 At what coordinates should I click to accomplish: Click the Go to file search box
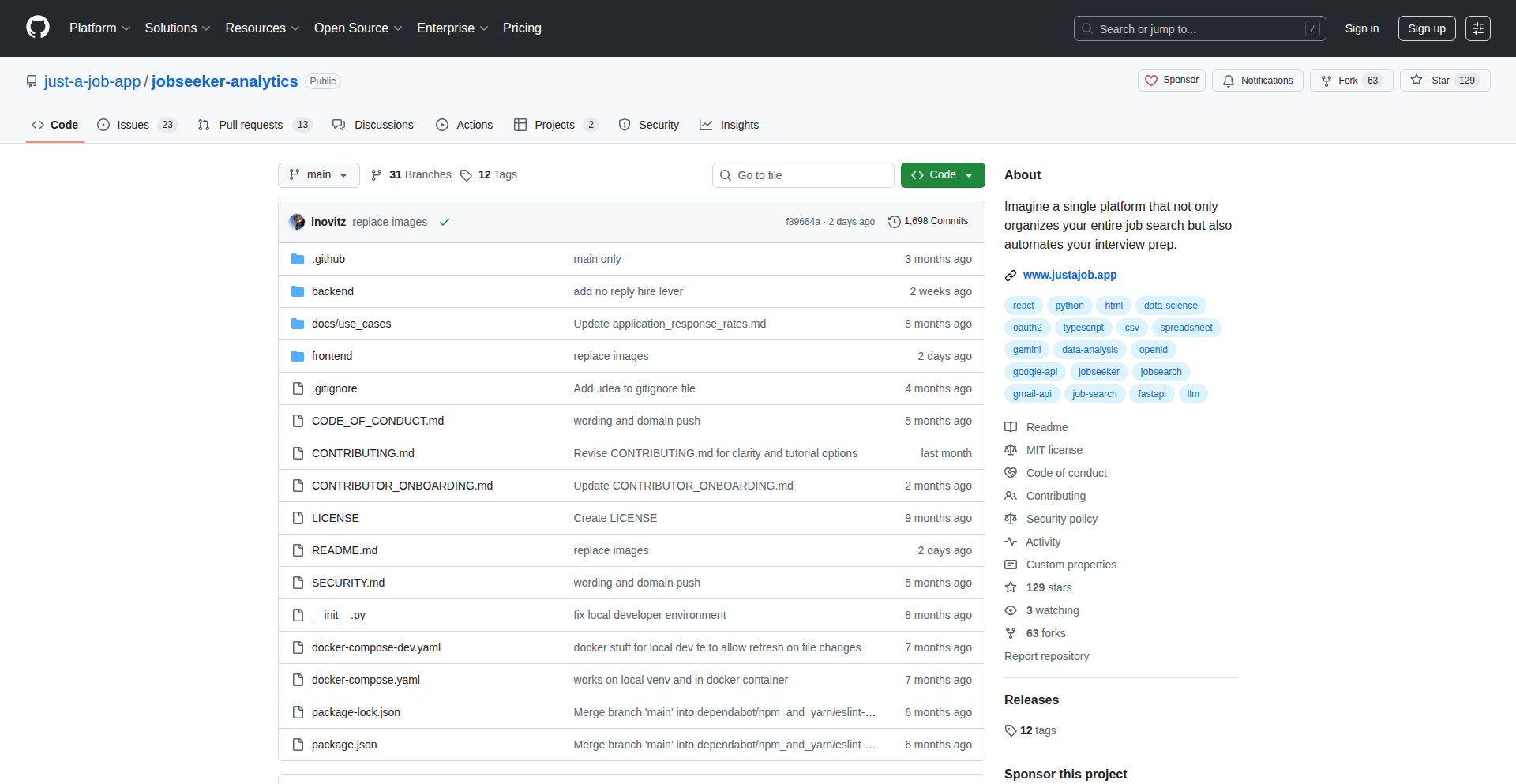click(x=803, y=174)
